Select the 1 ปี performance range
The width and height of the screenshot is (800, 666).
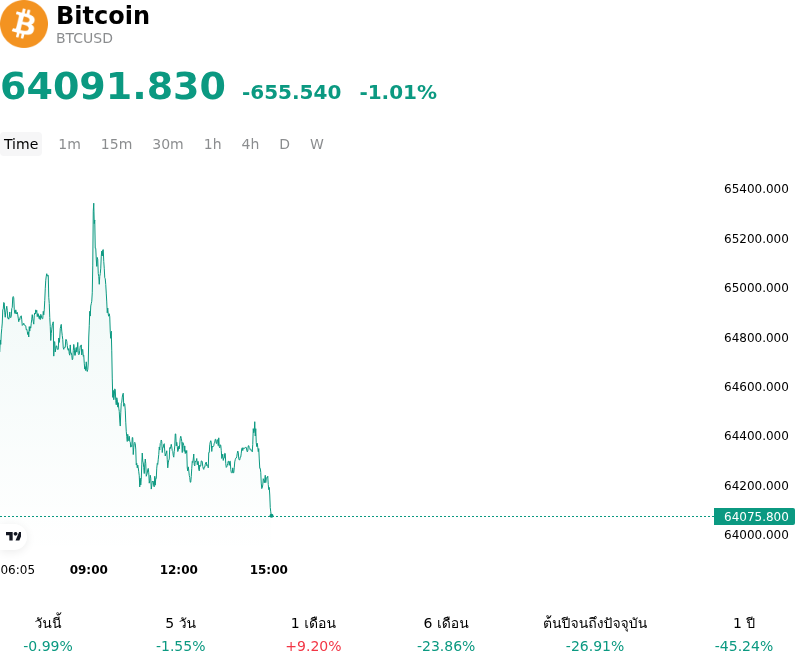click(744, 634)
